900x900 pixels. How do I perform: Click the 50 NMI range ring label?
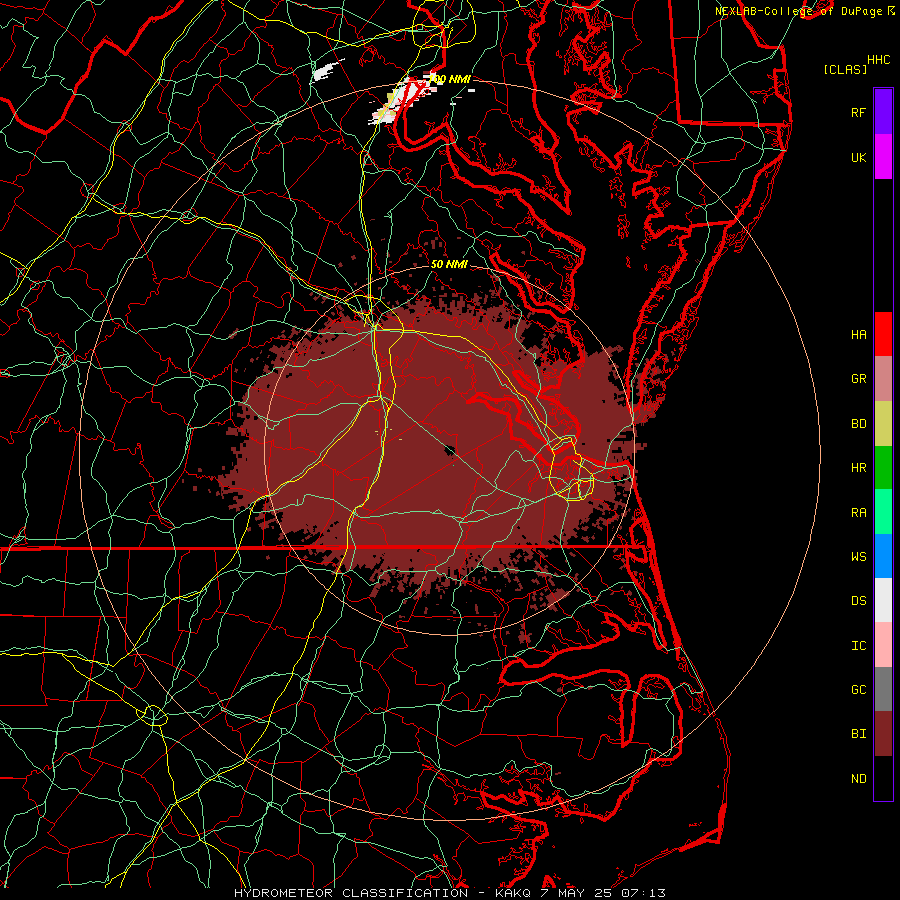coord(449,264)
